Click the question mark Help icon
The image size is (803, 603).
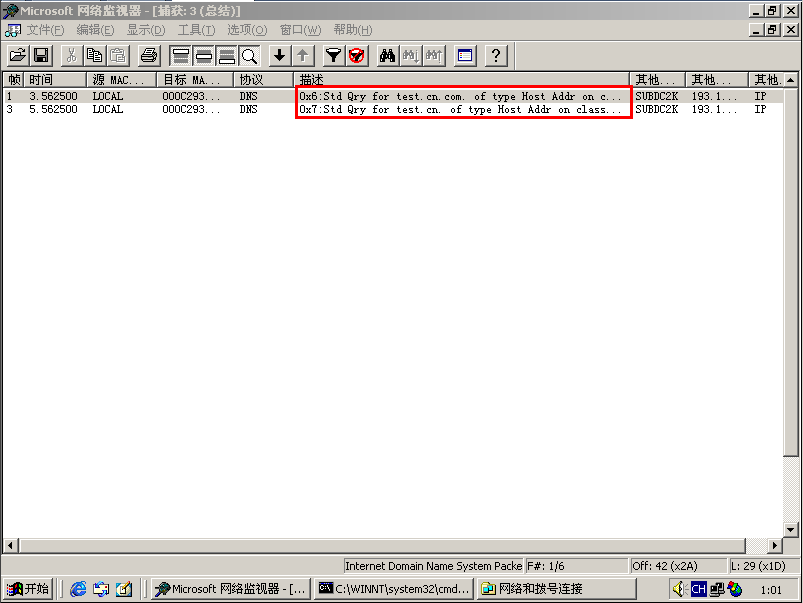tap(496, 56)
